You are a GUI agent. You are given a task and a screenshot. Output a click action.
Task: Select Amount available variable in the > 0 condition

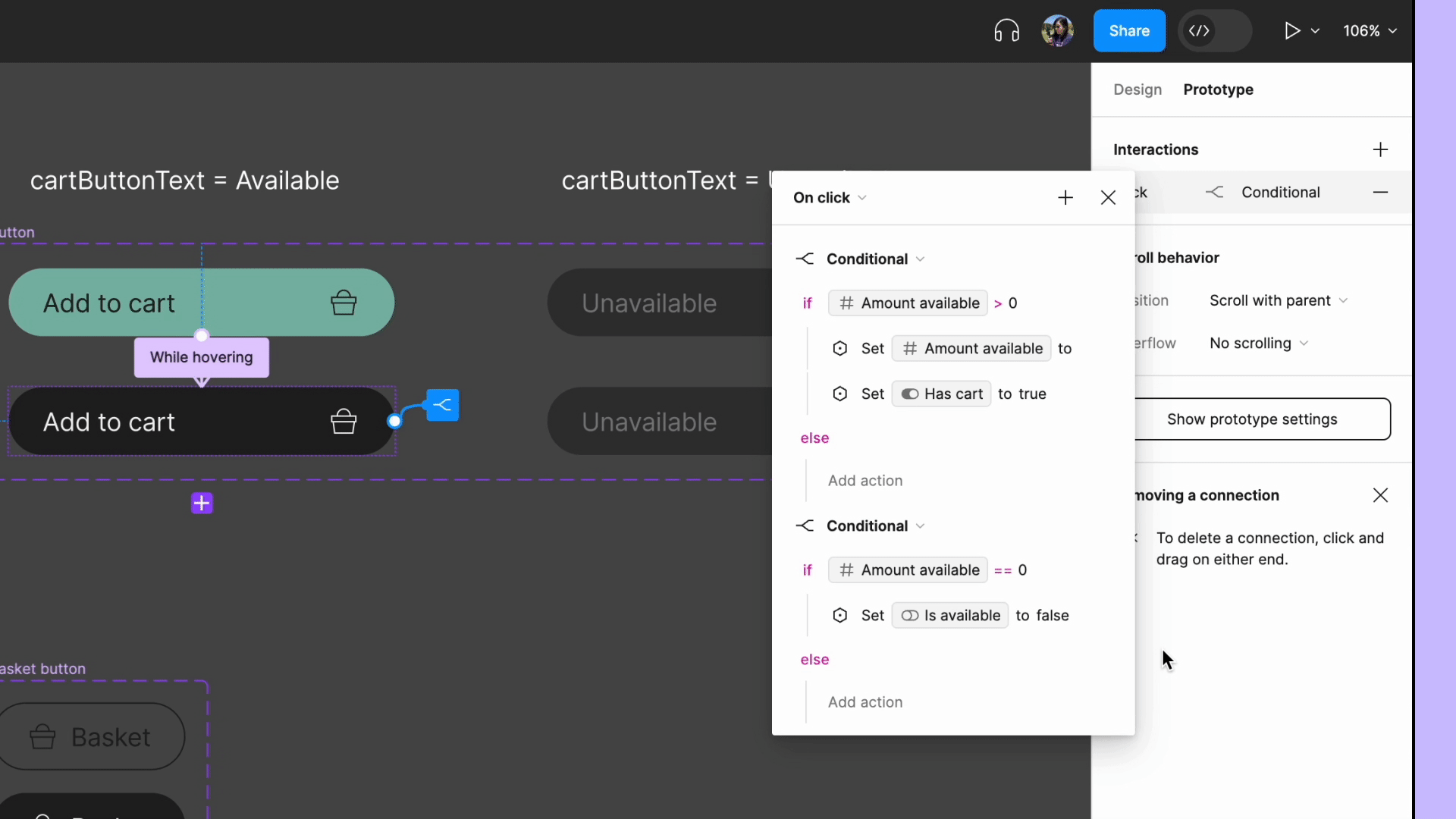(908, 303)
